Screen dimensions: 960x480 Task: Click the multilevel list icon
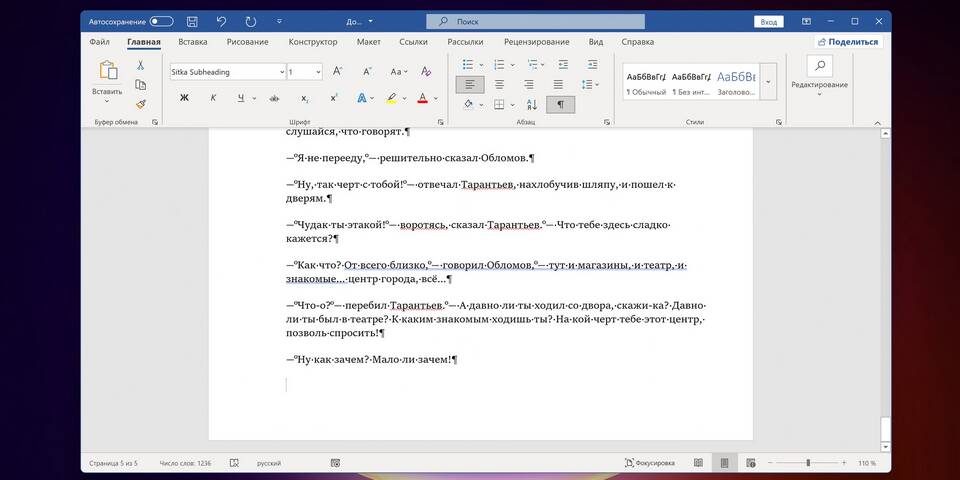pos(531,64)
